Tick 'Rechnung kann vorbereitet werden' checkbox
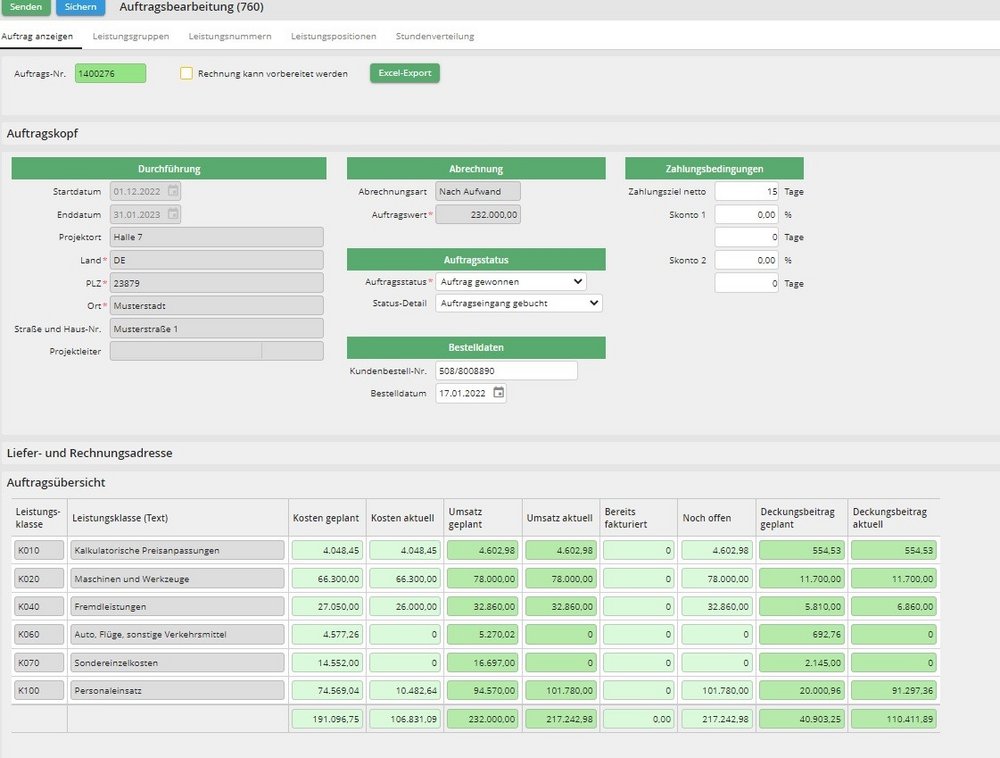 pos(186,73)
